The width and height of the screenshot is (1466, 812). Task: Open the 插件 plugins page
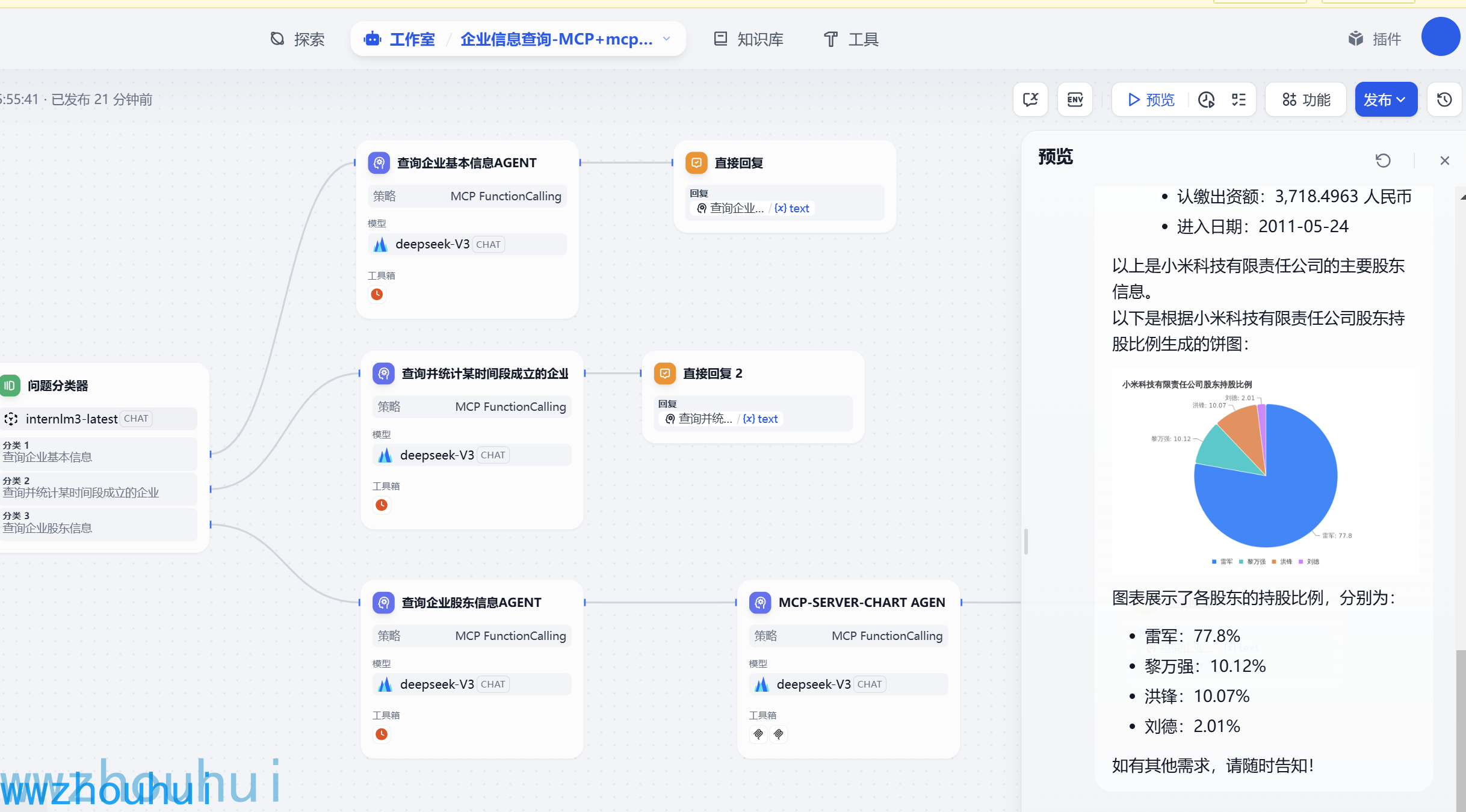[1375, 39]
